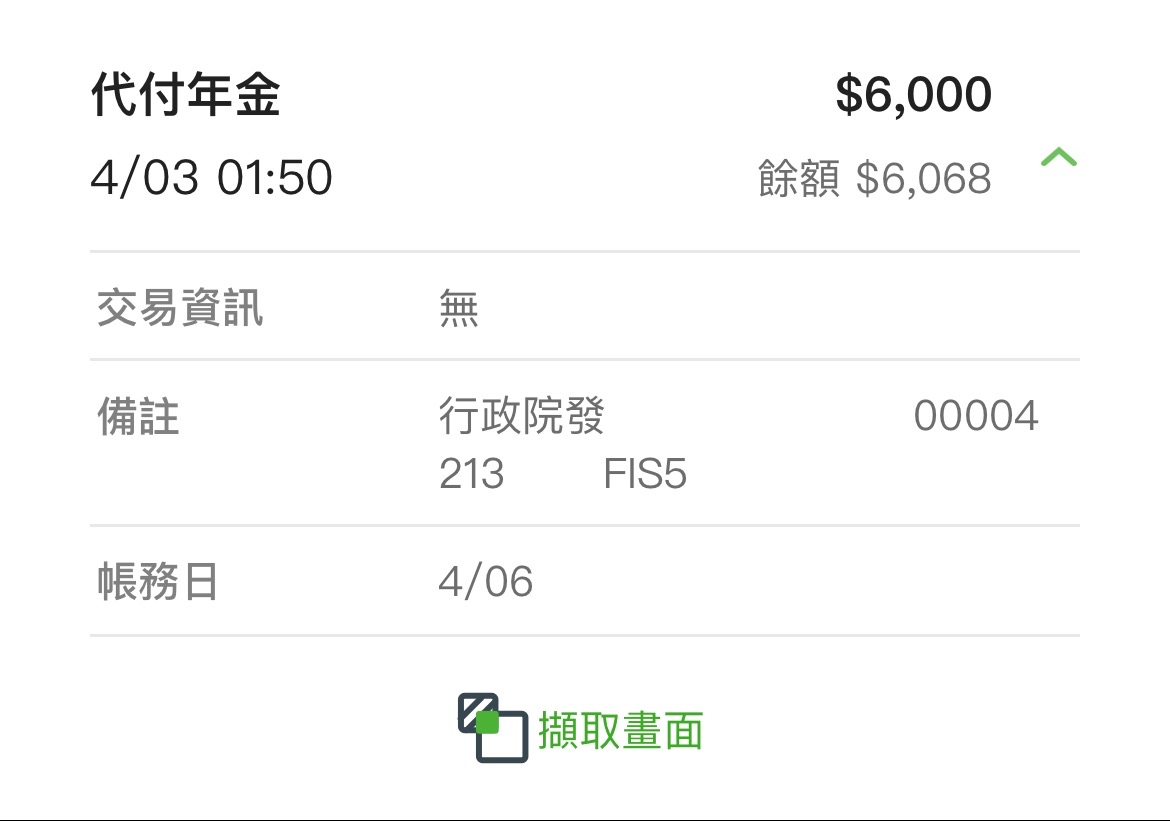
Task: Click the 備註 row label
Action: tap(138, 416)
